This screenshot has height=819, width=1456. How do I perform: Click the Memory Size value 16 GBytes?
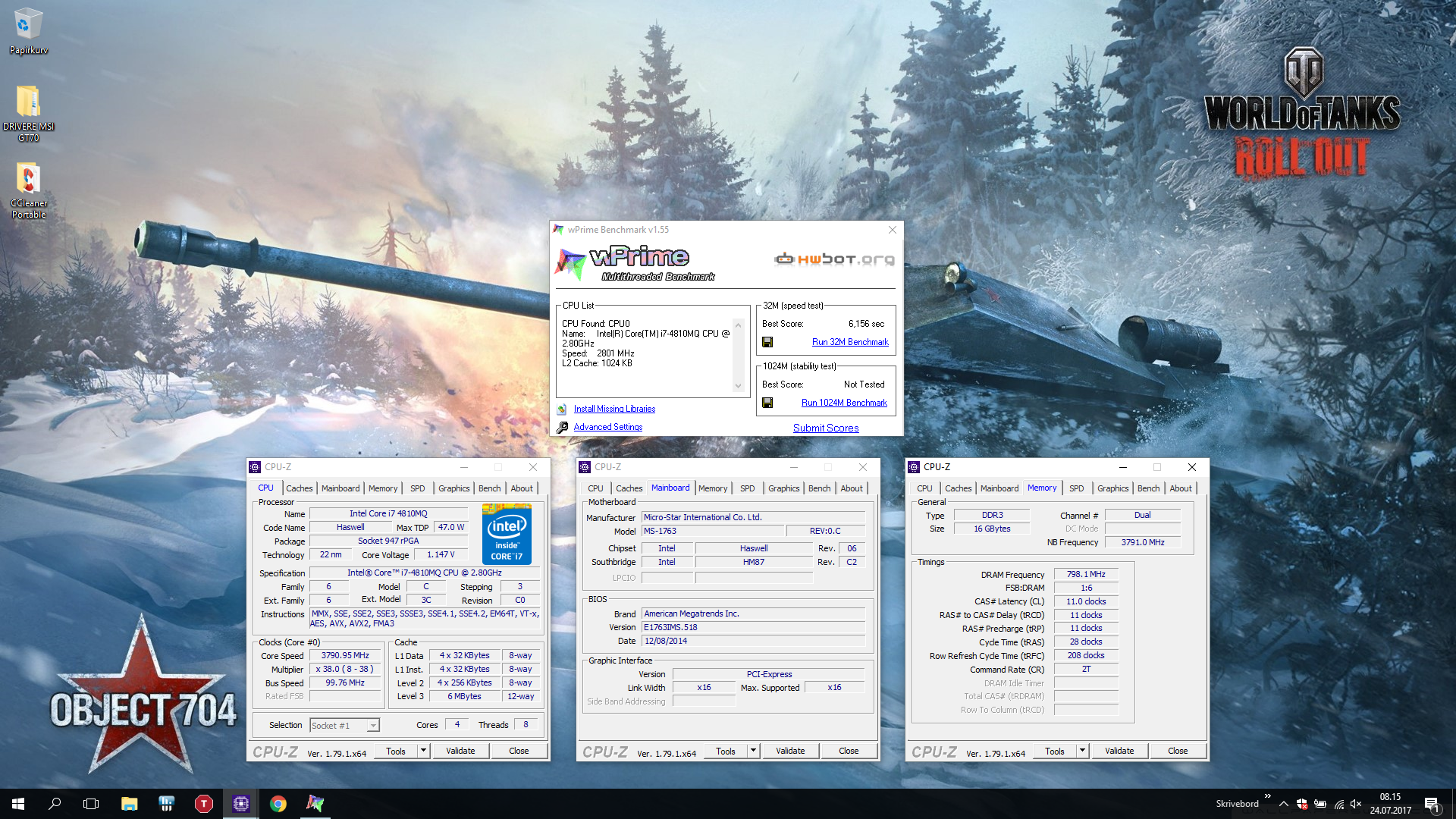coord(992,529)
